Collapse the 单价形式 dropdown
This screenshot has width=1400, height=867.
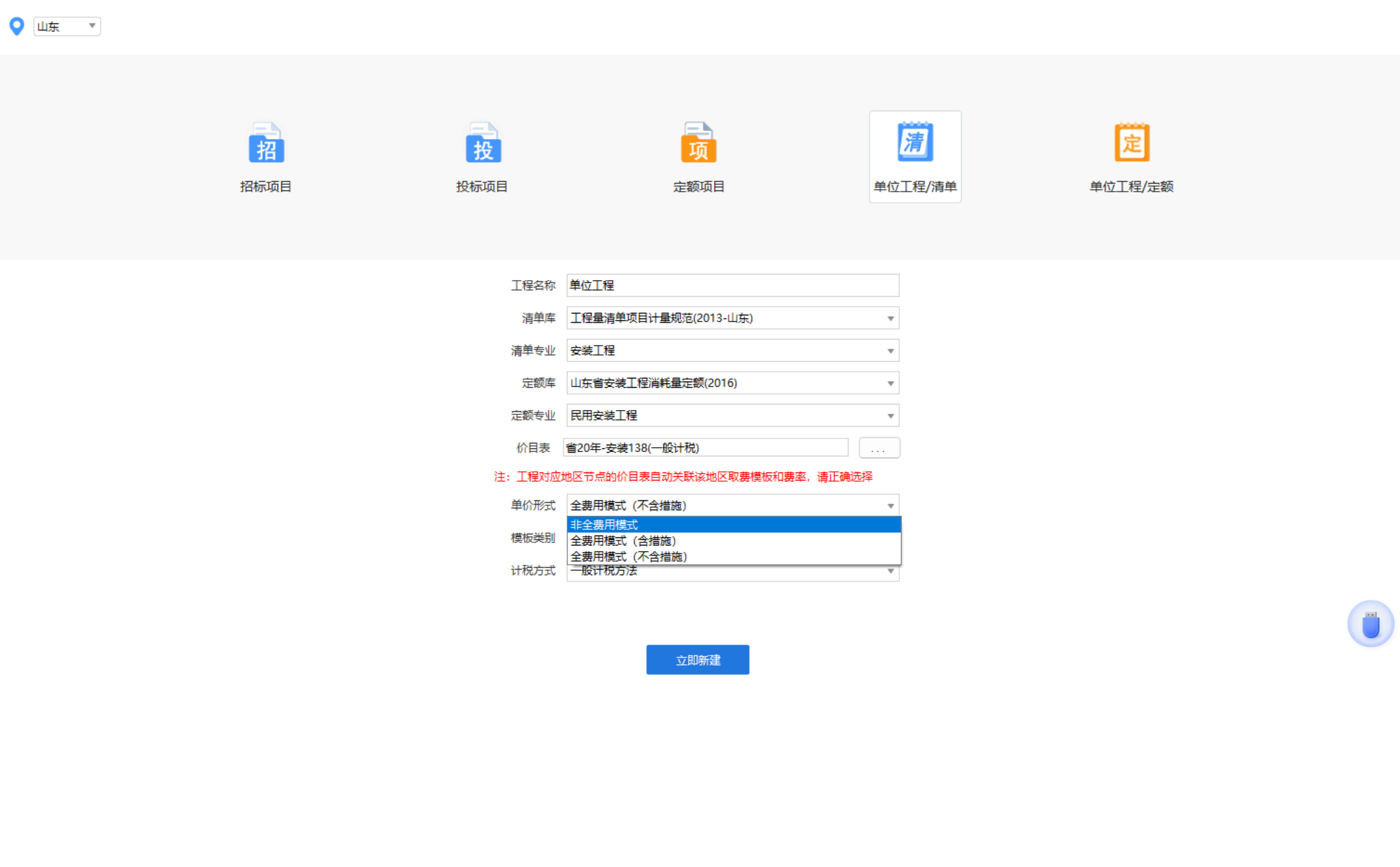(x=890, y=505)
